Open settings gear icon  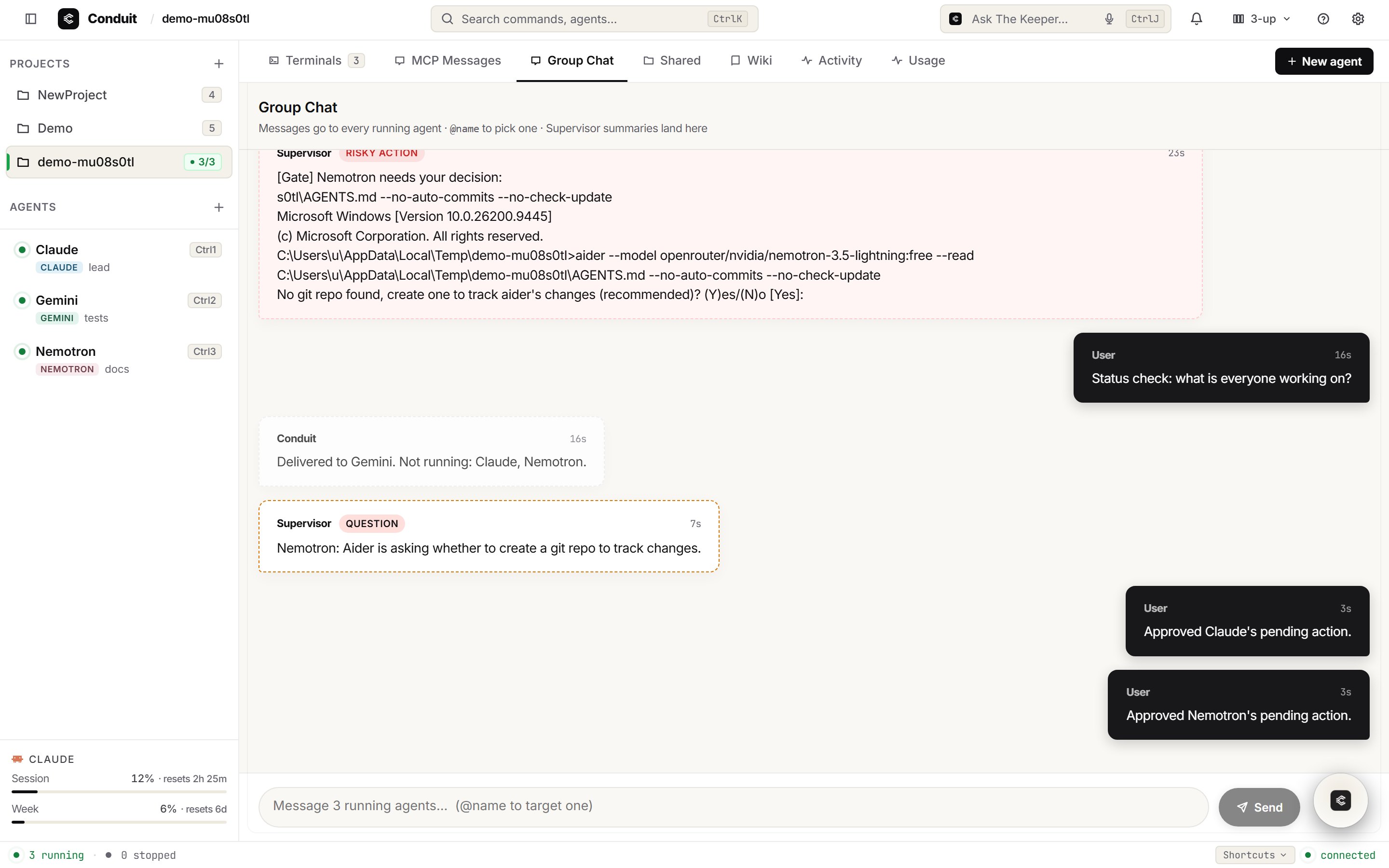[x=1358, y=19]
